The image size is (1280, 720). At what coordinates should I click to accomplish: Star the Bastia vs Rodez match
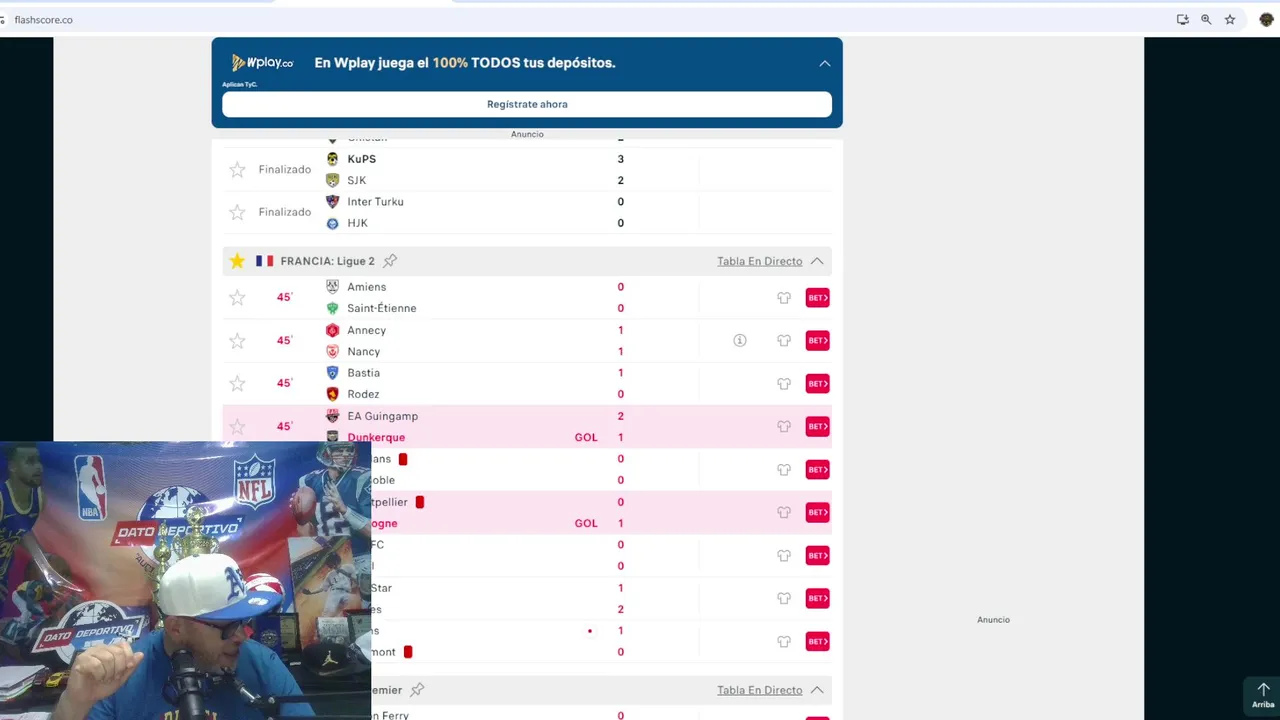click(x=237, y=384)
